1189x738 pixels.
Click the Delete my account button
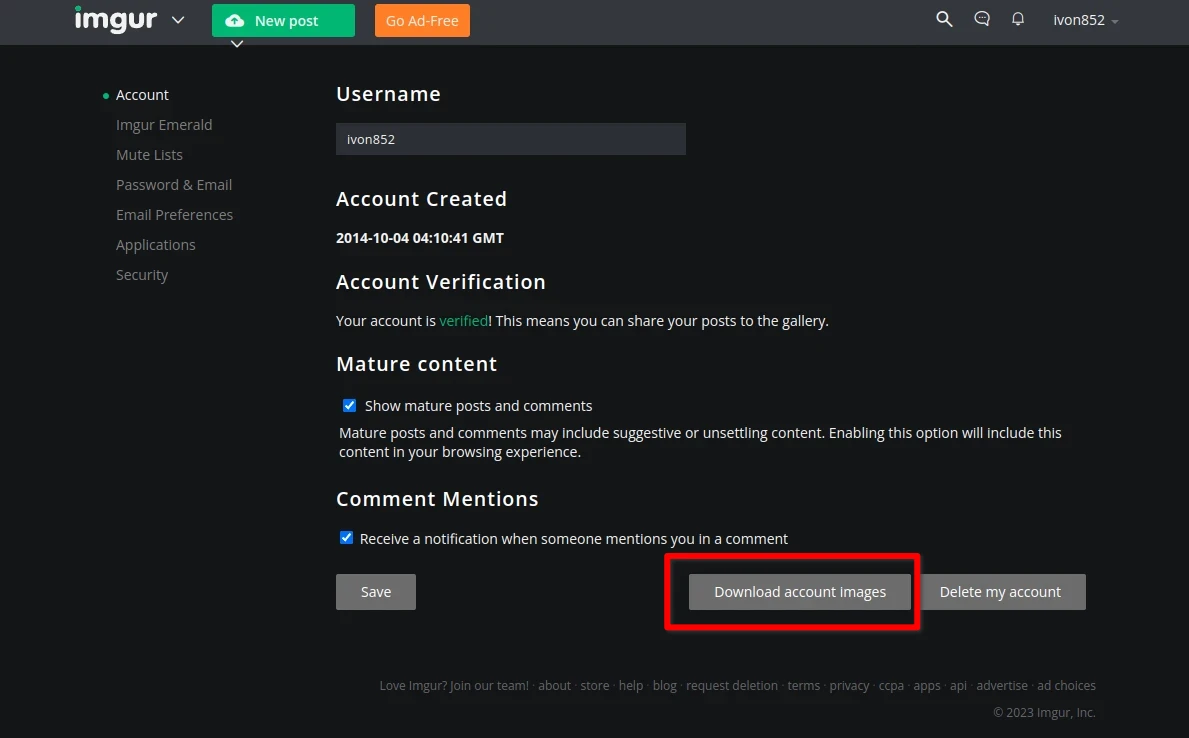coord(1000,592)
